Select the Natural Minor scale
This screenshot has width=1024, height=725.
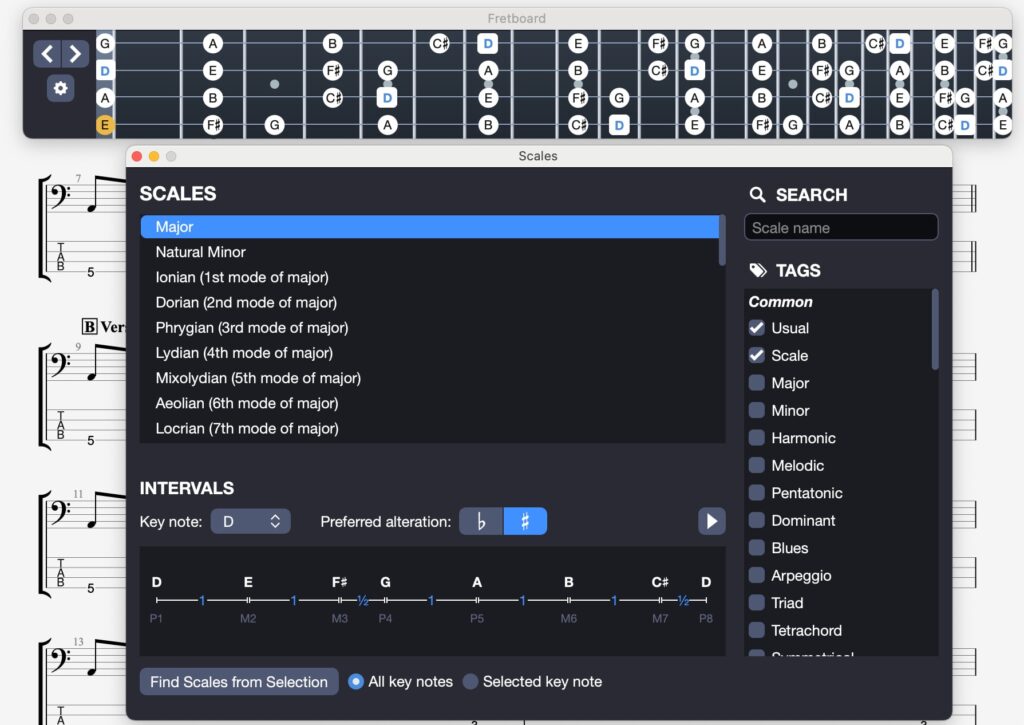click(200, 252)
